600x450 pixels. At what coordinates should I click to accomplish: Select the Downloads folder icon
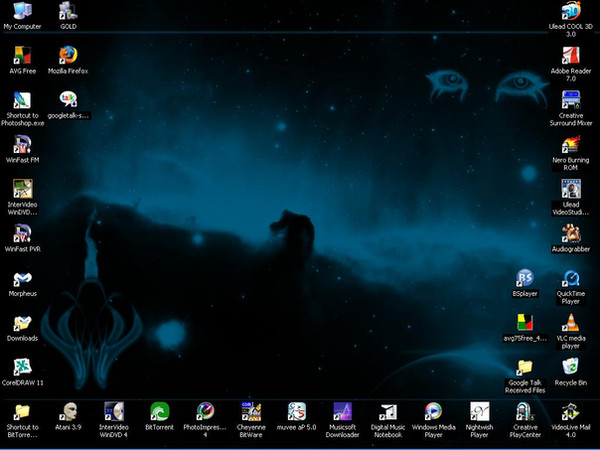[22, 323]
